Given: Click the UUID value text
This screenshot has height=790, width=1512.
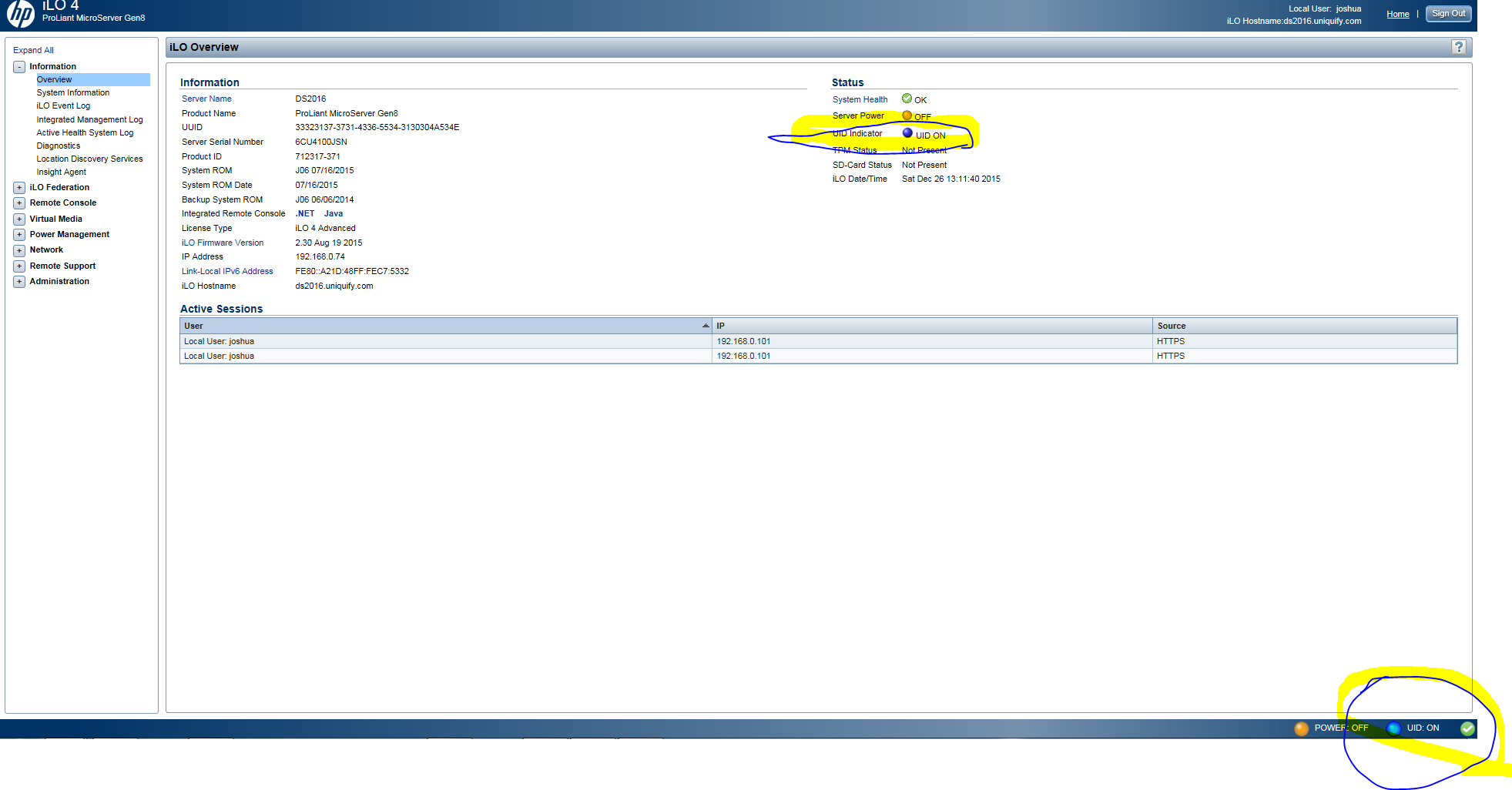Looking at the screenshot, I should (x=377, y=127).
